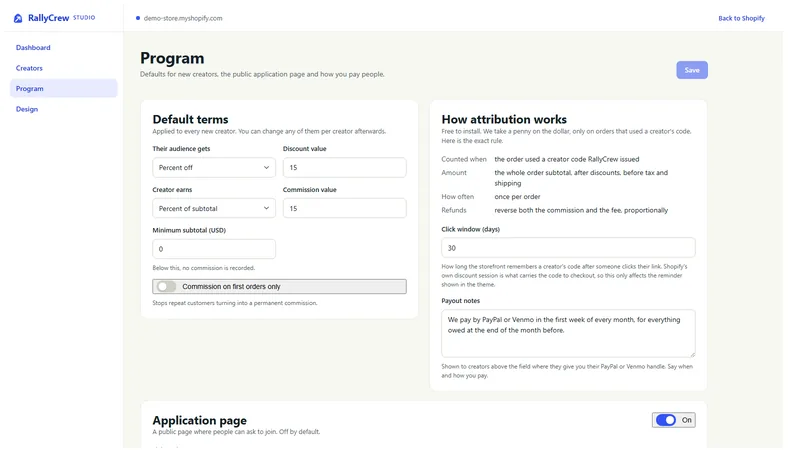Click the 'Below this, no commission is recorded' note

point(204,268)
